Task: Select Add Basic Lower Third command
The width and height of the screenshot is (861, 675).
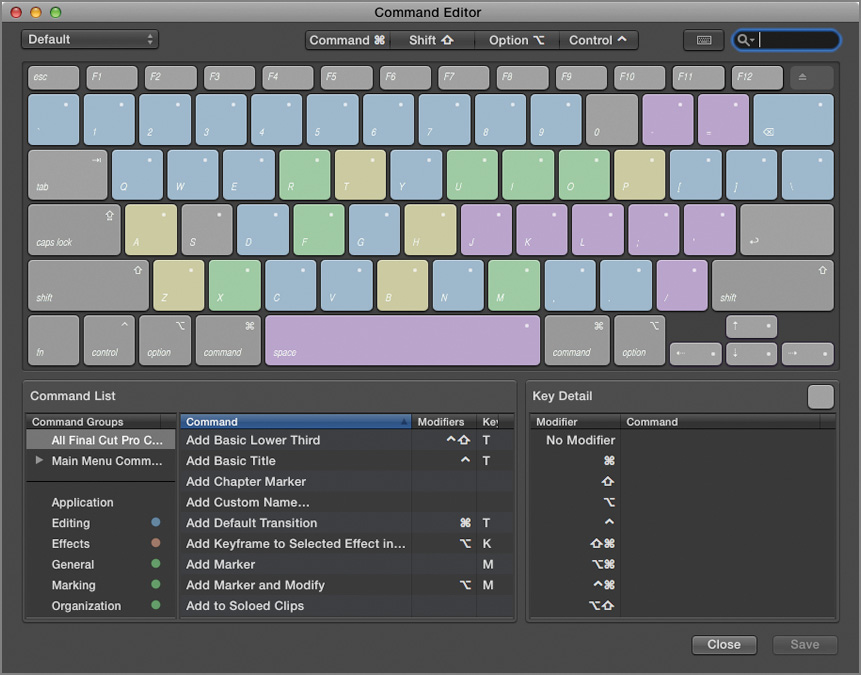Action: [346, 440]
